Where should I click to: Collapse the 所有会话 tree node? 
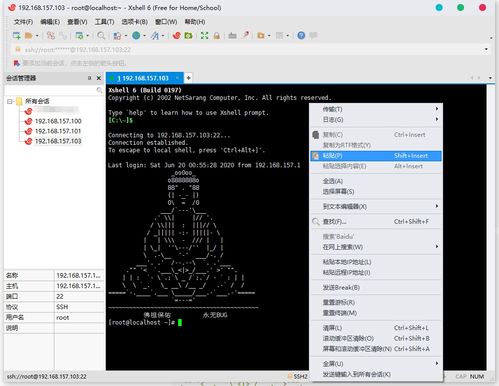click(x=10, y=101)
